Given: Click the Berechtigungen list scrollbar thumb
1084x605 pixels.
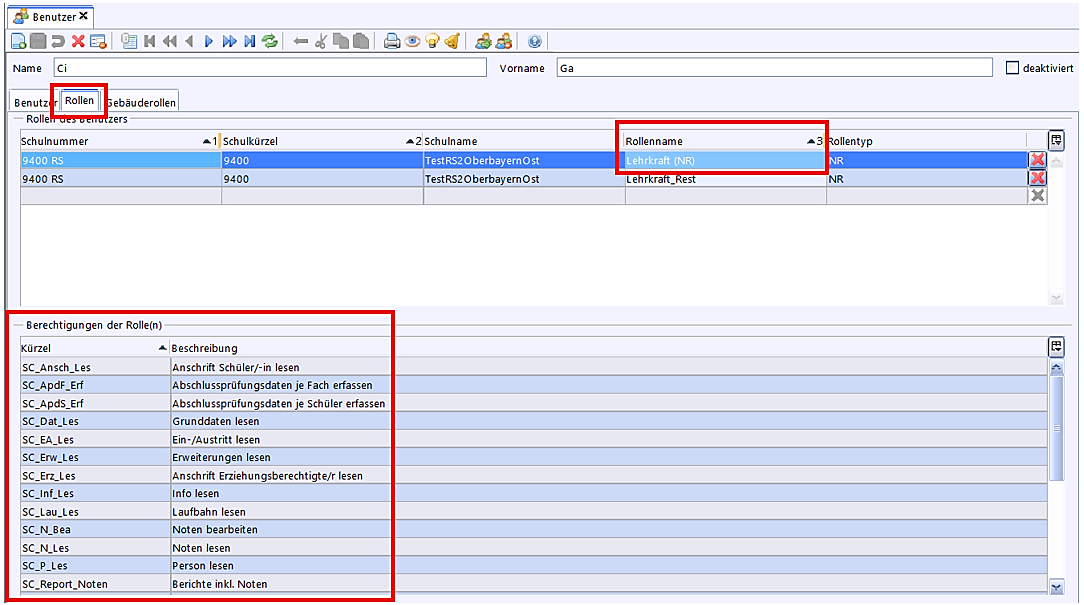Looking at the screenshot, I should [x=1056, y=428].
